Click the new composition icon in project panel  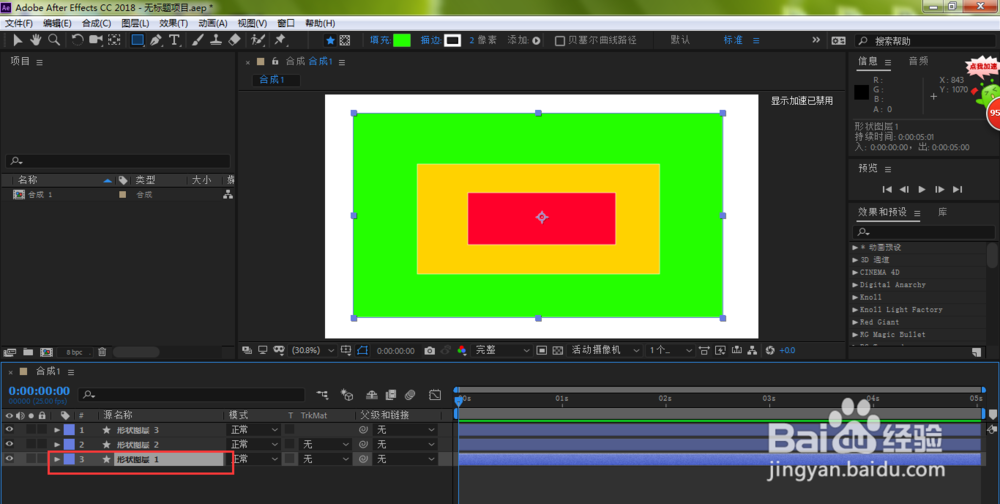click(x=46, y=352)
